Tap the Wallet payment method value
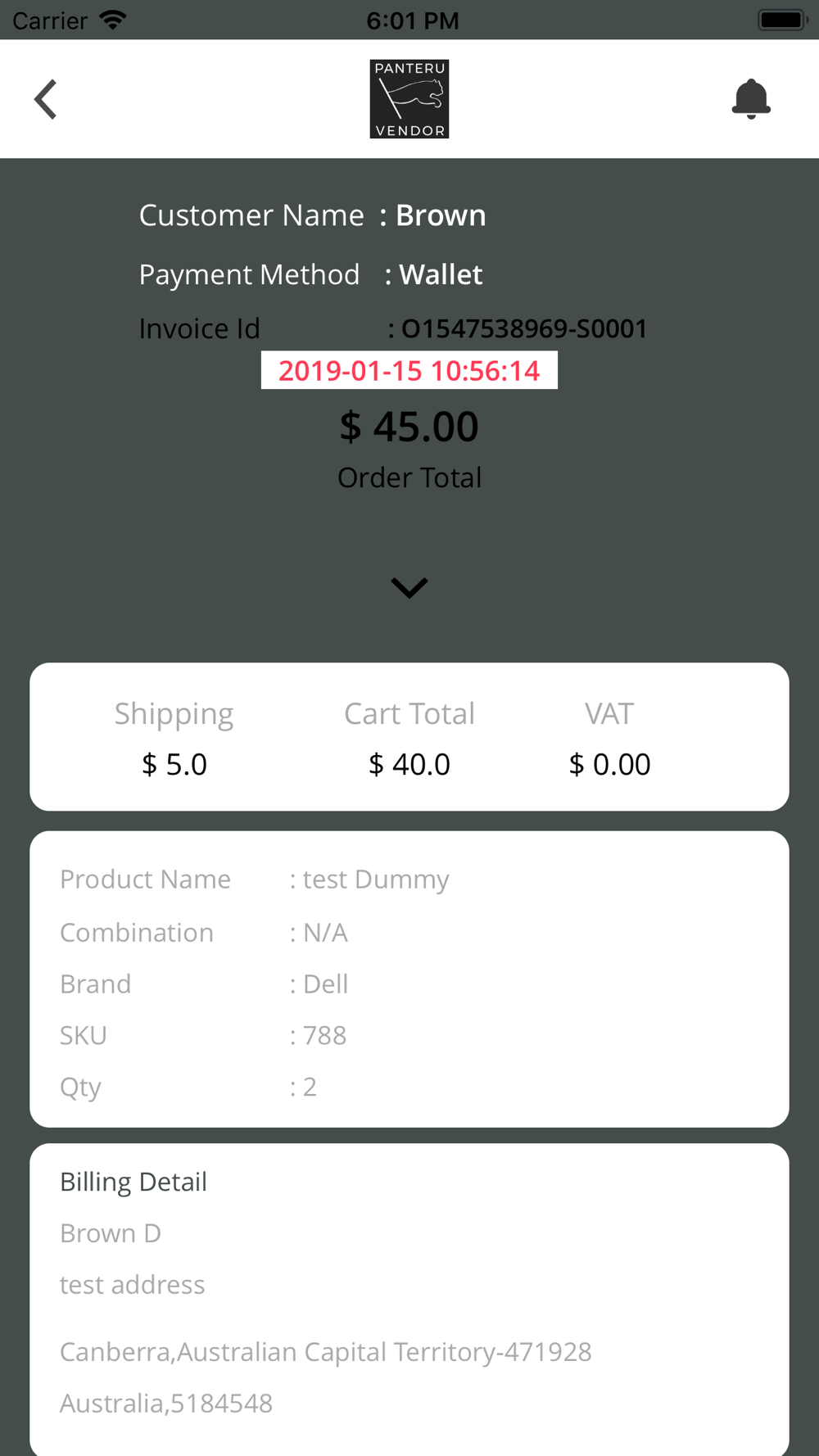Viewport: 819px width, 1456px height. point(441,274)
